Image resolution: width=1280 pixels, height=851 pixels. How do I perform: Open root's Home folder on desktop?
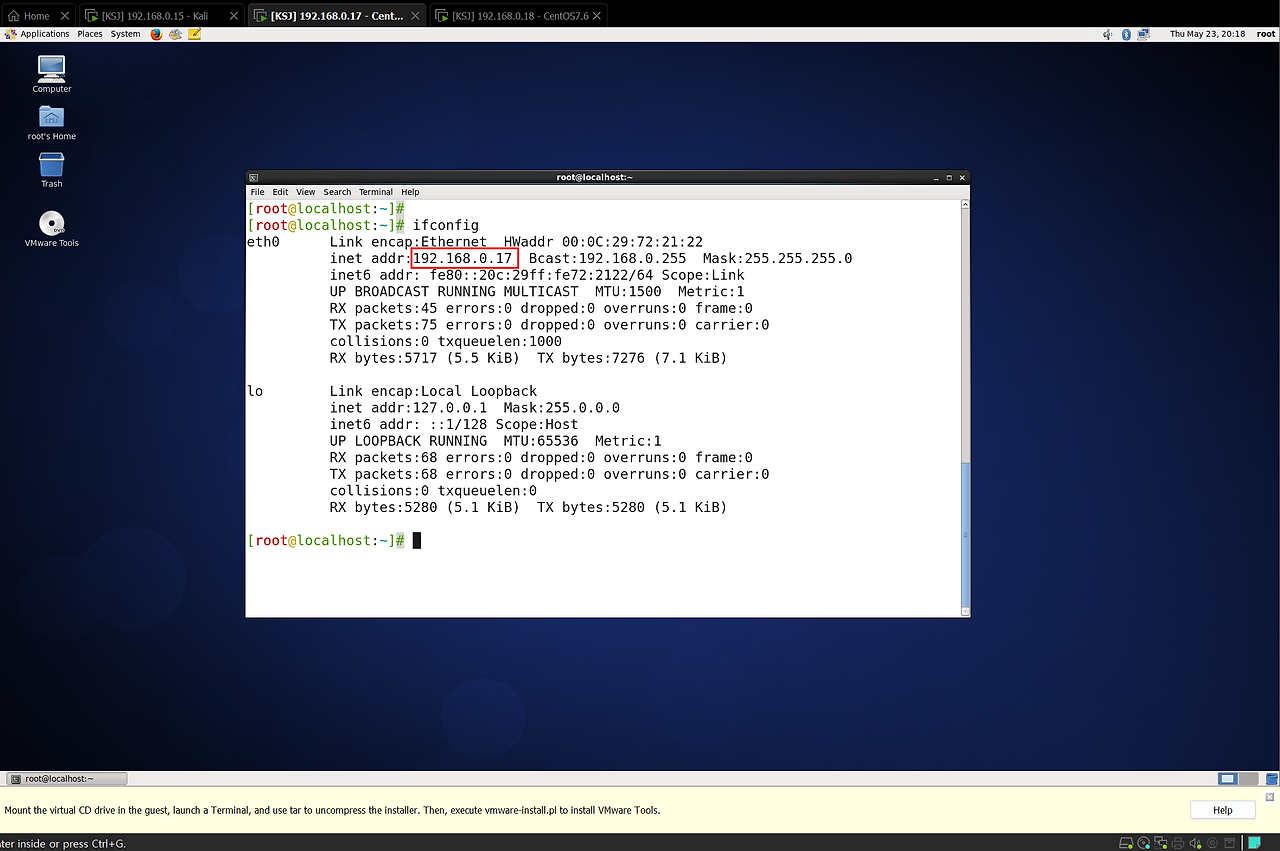pos(52,118)
